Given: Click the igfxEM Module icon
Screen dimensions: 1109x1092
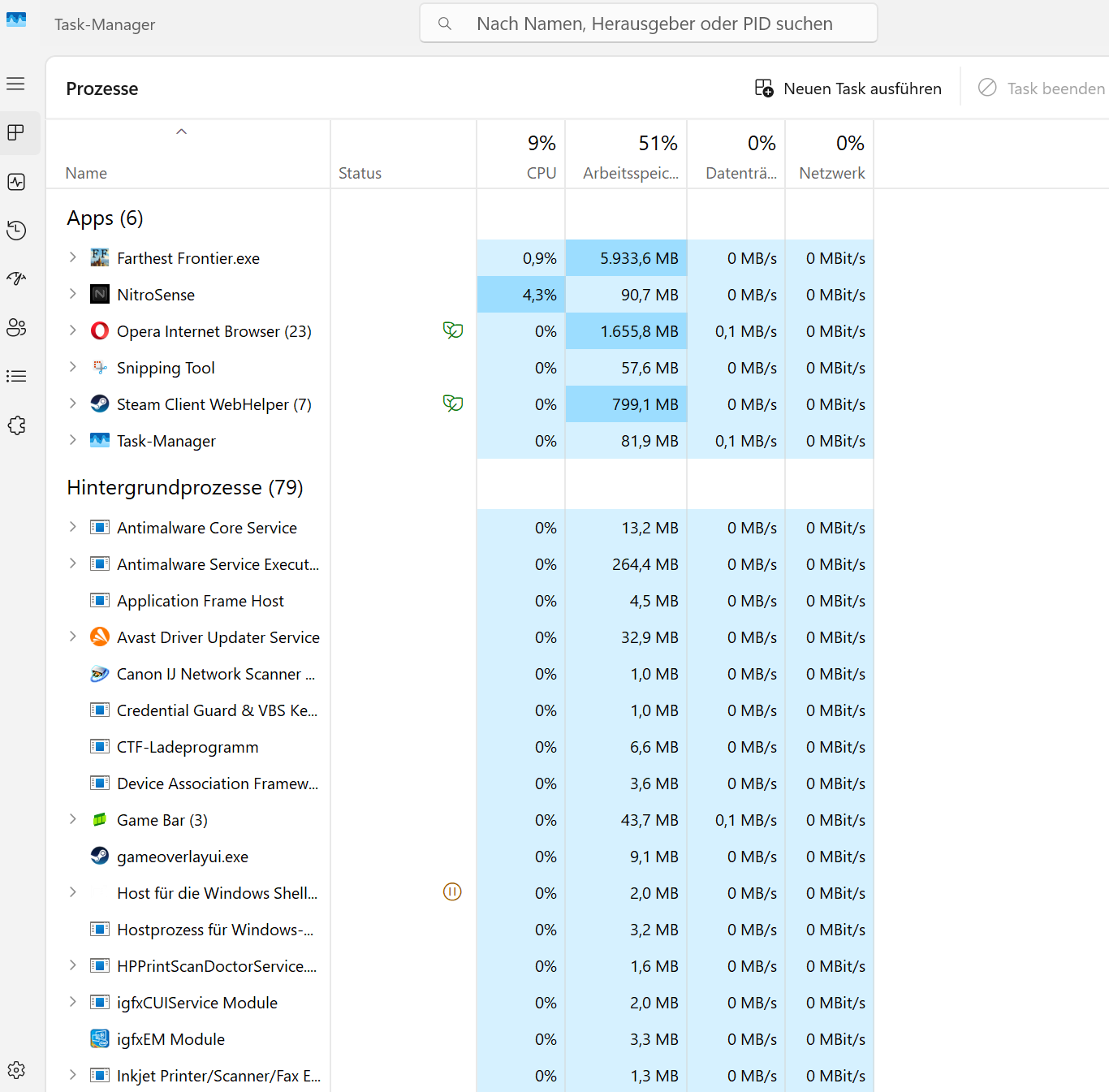Looking at the screenshot, I should (100, 1038).
